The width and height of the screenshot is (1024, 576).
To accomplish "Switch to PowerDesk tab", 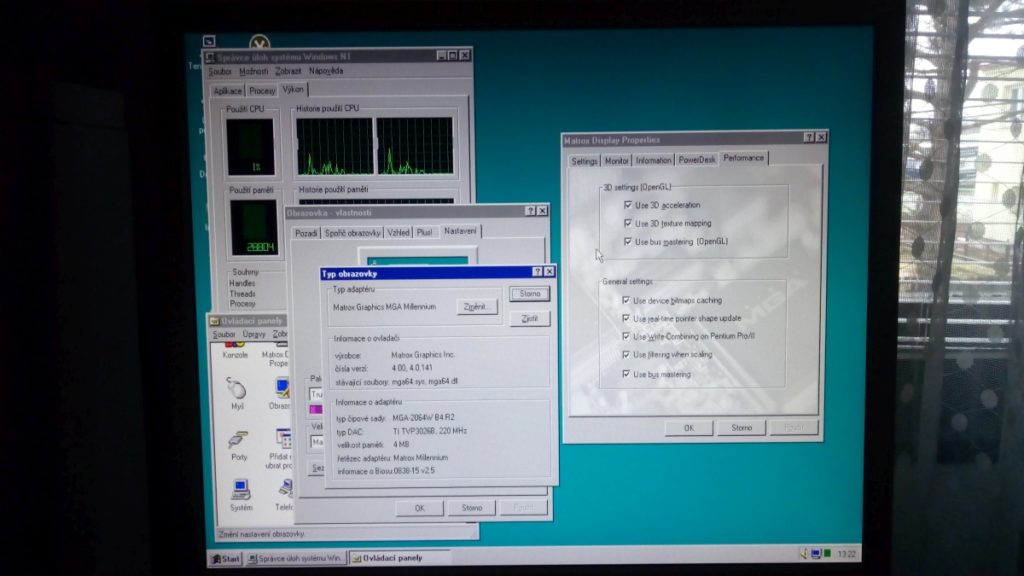I will point(696,160).
